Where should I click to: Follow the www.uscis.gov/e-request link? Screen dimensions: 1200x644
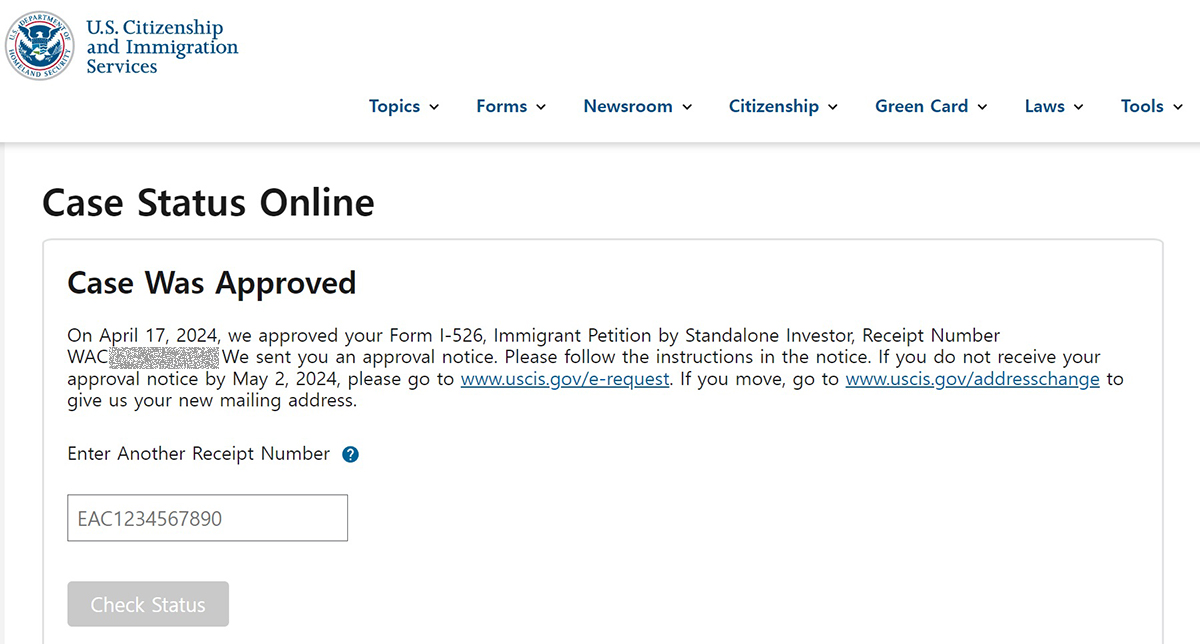pyautogui.click(x=565, y=379)
